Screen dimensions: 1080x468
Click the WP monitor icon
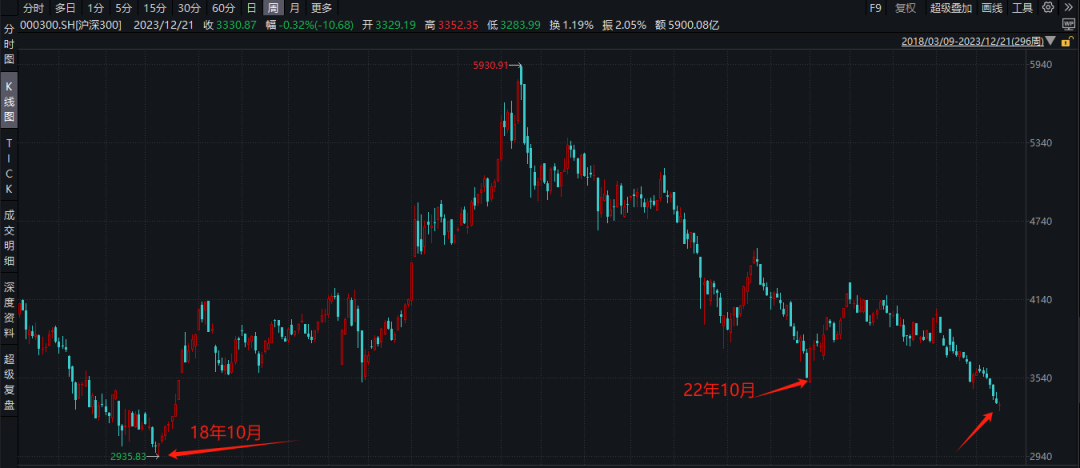coord(1069,25)
